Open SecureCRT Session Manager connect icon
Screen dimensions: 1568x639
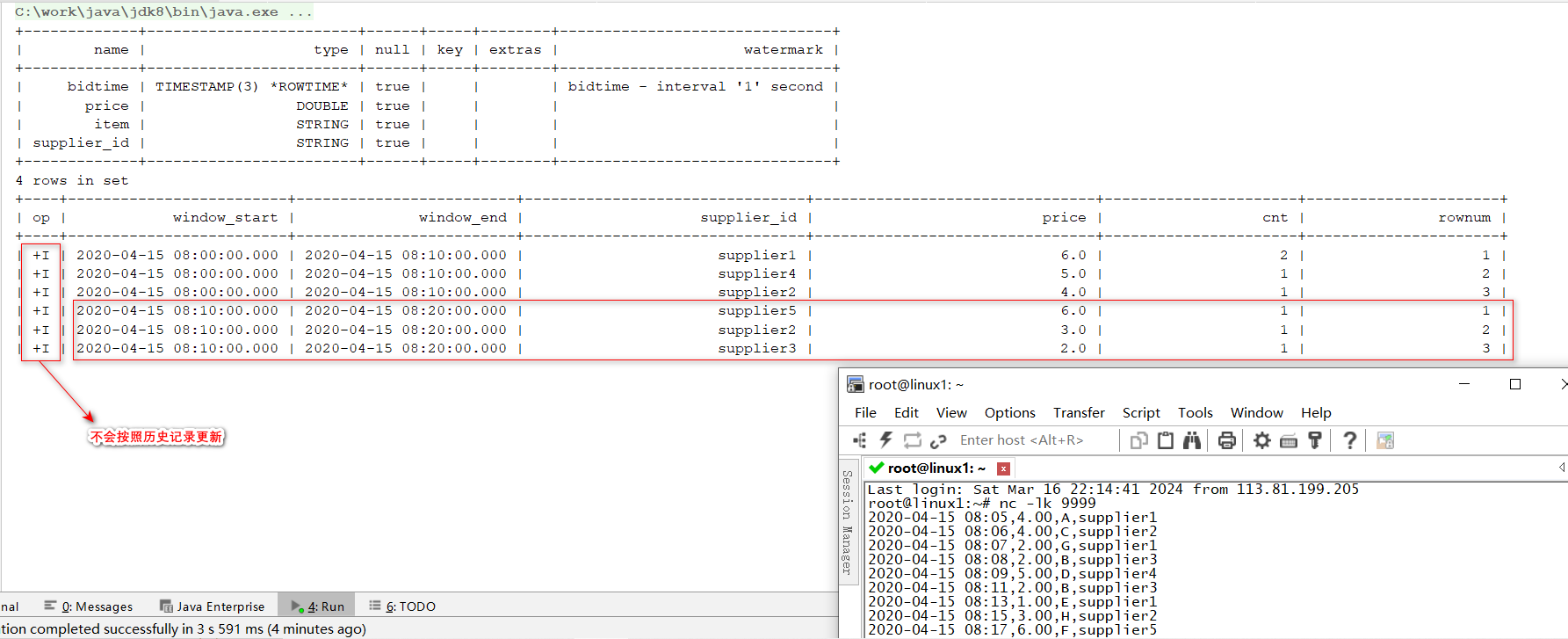click(860, 440)
